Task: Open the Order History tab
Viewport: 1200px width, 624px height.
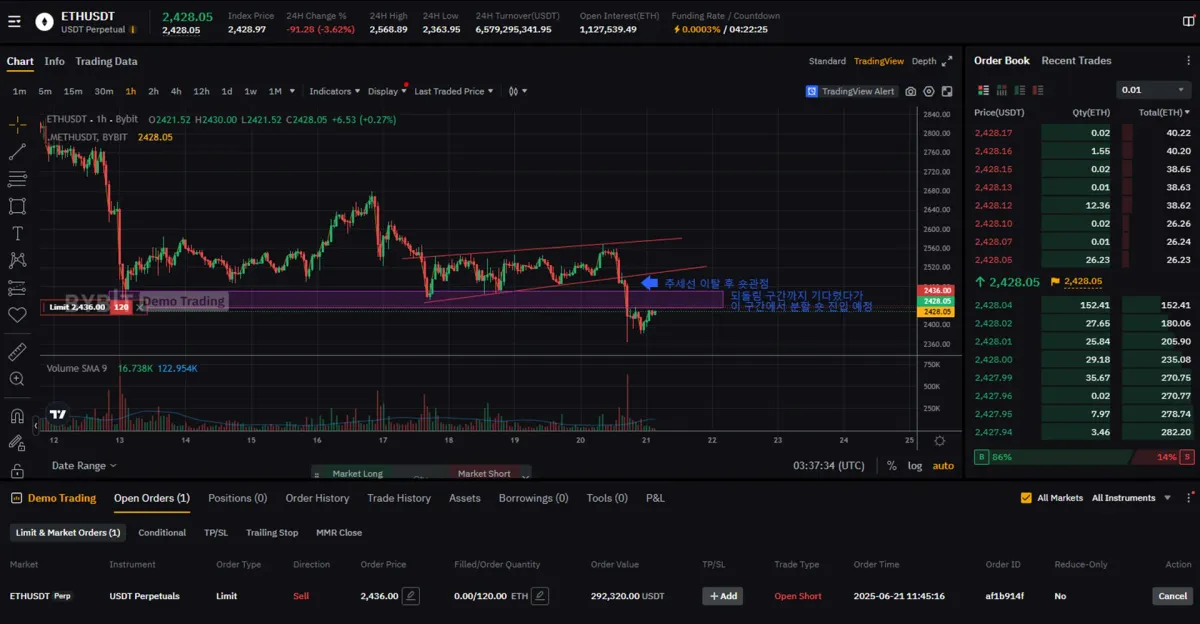Action: point(317,498)
